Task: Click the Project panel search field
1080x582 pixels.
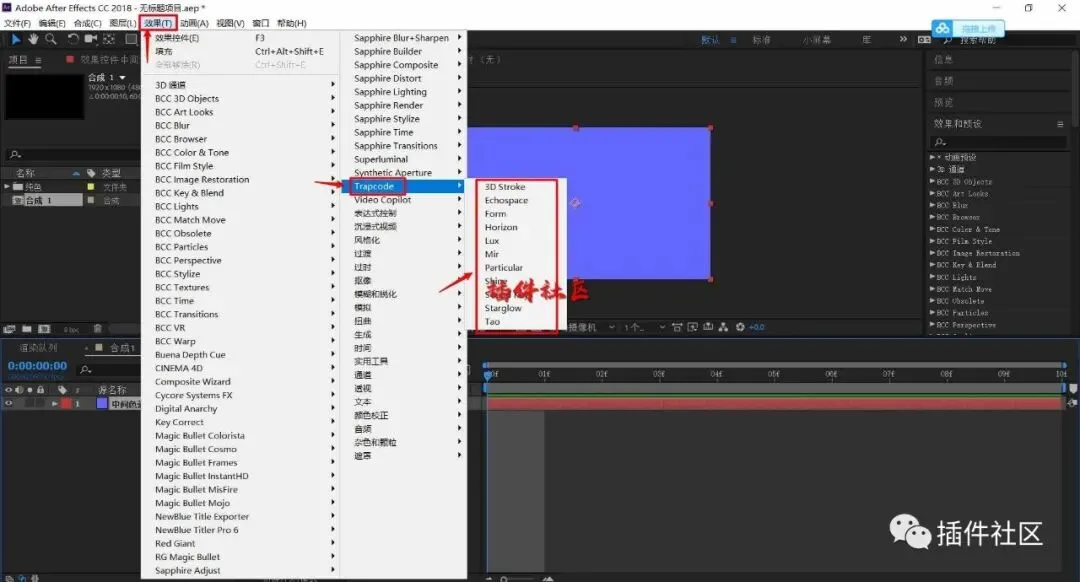Action: (72, 155)
